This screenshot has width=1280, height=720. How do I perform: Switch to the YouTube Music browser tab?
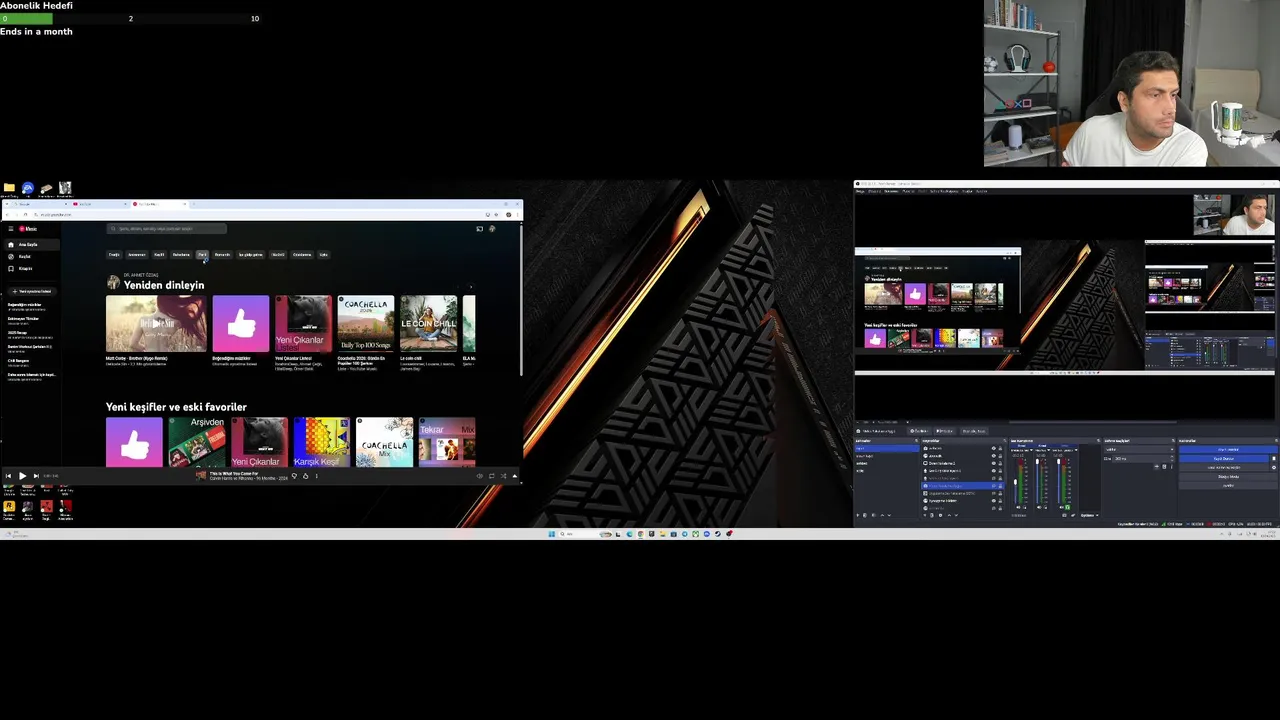(160, 204)
